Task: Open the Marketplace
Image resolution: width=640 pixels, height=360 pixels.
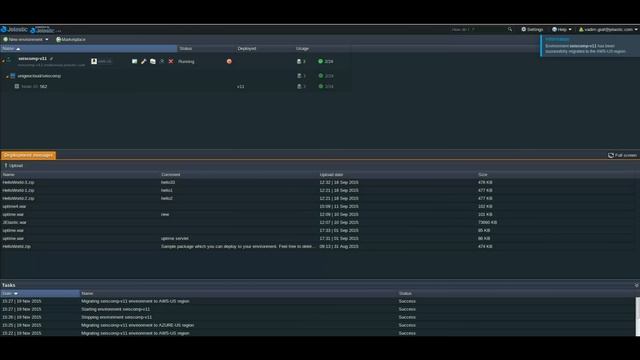Action: tap(71, 40)
